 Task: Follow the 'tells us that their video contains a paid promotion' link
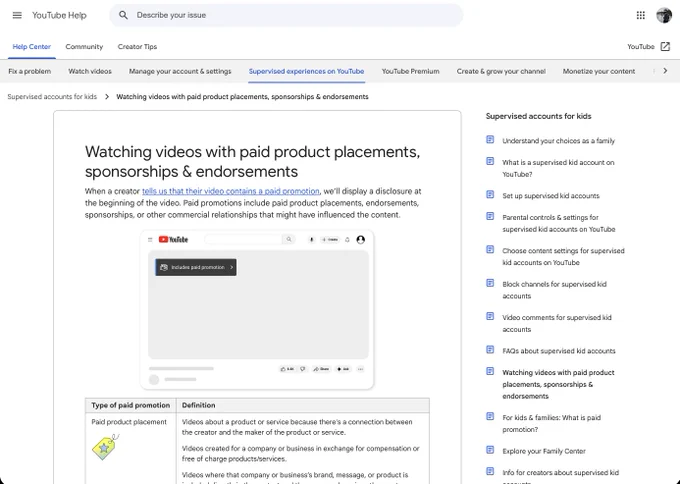click(231, 191)
